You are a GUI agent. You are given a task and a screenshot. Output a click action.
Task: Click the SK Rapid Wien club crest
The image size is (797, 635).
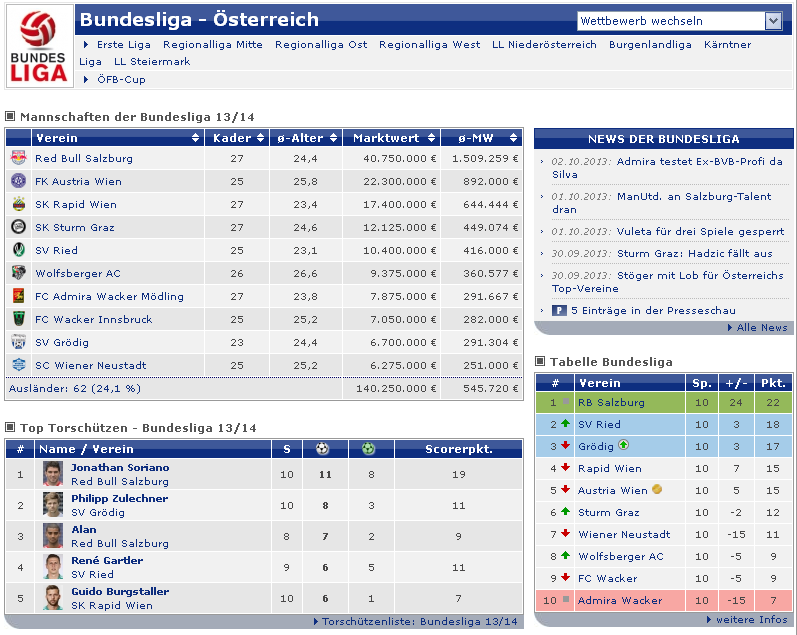[18, 204]
